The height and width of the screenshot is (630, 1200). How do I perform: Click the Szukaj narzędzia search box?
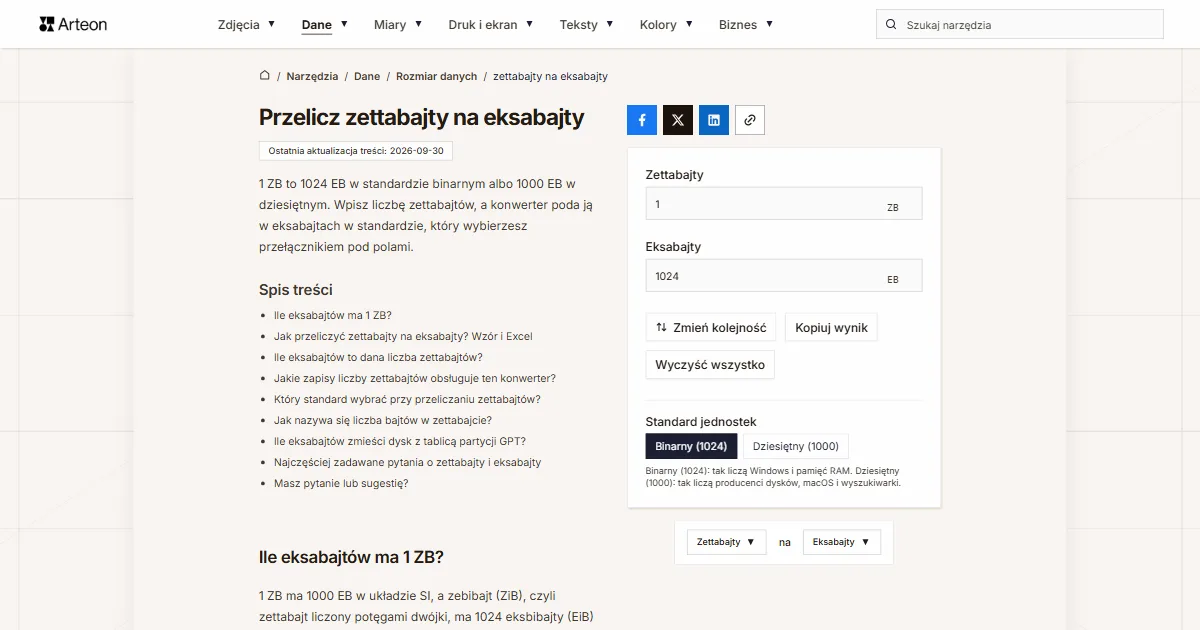[1020, 25]
